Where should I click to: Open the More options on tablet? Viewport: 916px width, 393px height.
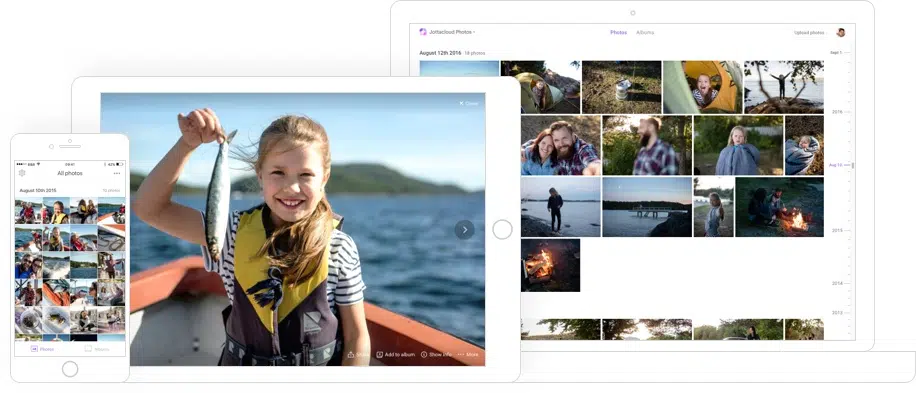point(468,354)
